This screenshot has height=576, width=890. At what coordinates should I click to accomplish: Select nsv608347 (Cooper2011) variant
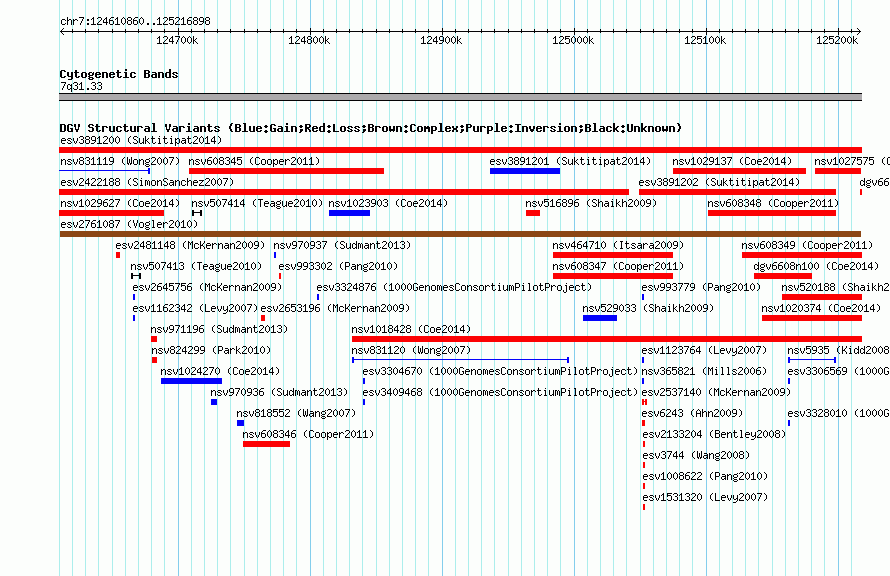click(618, 266)
